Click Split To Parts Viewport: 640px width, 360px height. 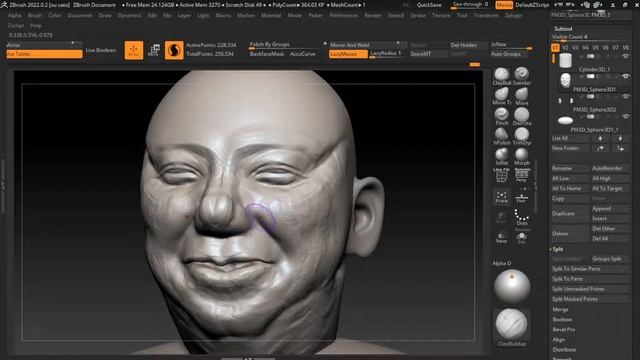[x=590, y=279]
